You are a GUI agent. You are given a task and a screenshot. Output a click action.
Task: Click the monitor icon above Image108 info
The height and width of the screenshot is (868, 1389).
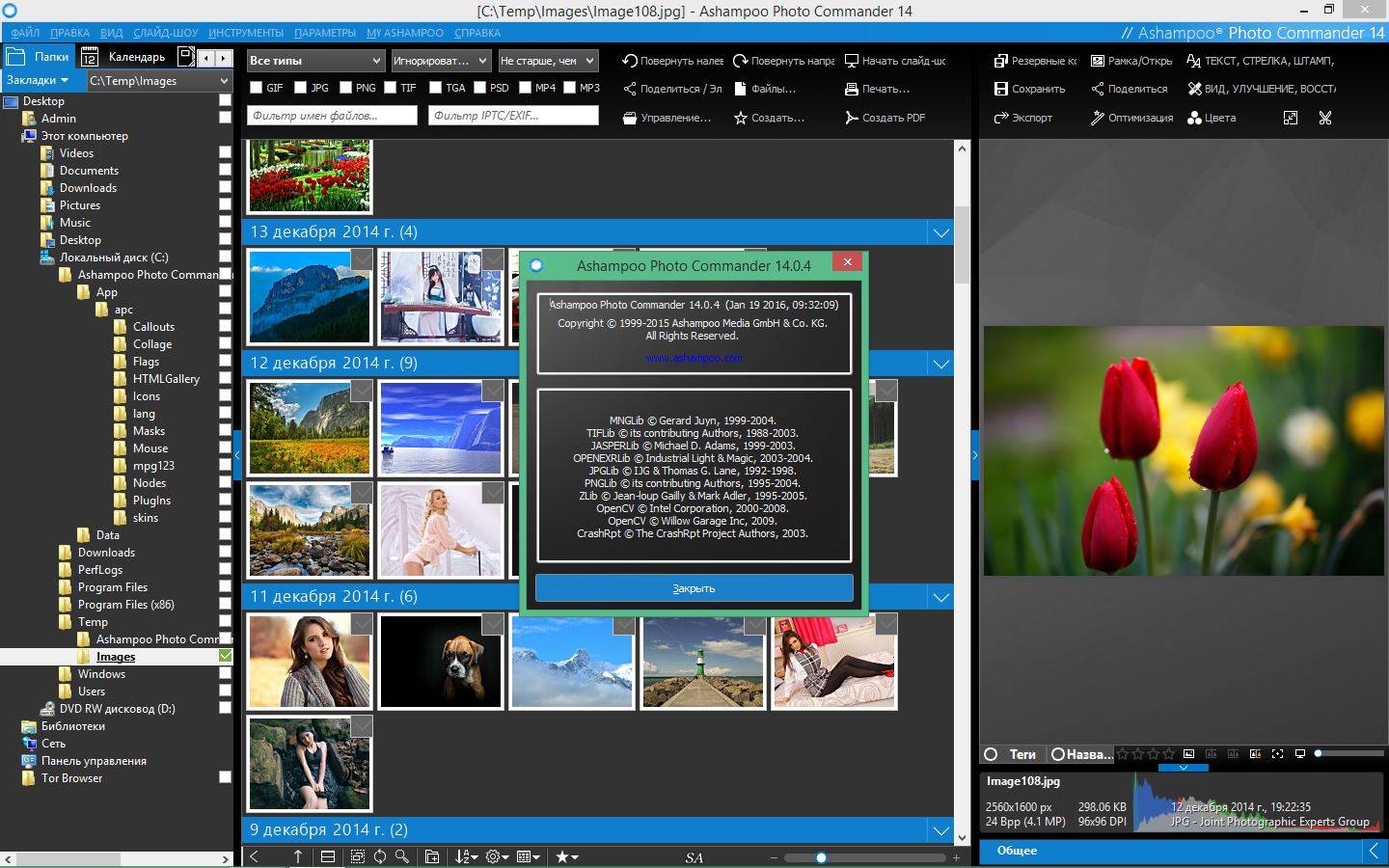click(x=1299, y=753)
